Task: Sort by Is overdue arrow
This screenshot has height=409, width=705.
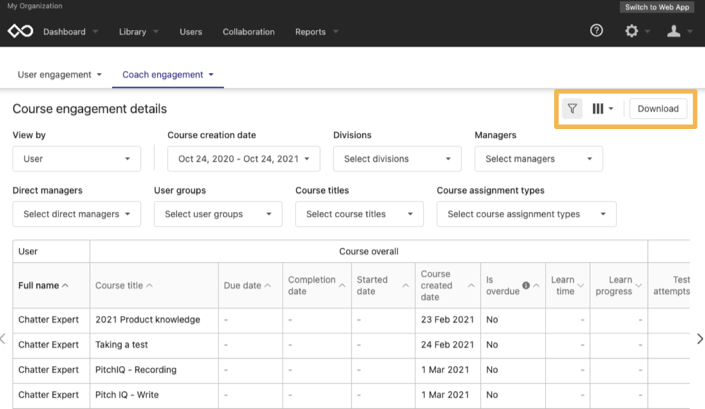Action: (536, 285)
